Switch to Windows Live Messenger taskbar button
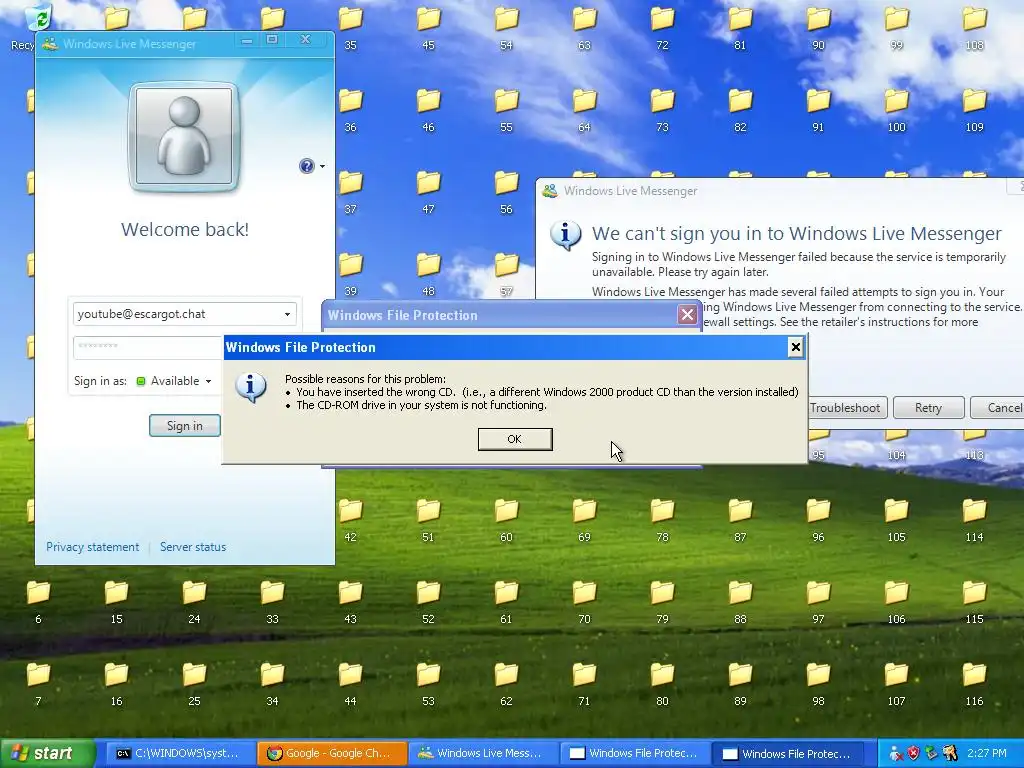Screen dimensions: 1024x768 tap(481, 753)
